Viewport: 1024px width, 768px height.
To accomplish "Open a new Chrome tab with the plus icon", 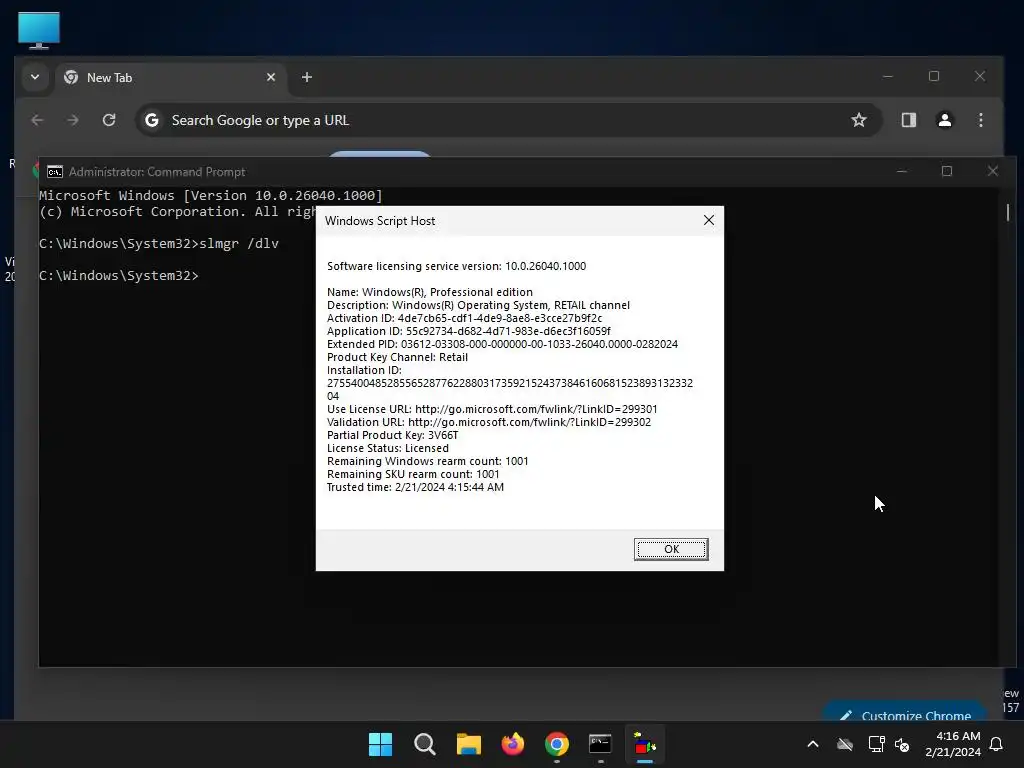I will [x=307, y=77].
